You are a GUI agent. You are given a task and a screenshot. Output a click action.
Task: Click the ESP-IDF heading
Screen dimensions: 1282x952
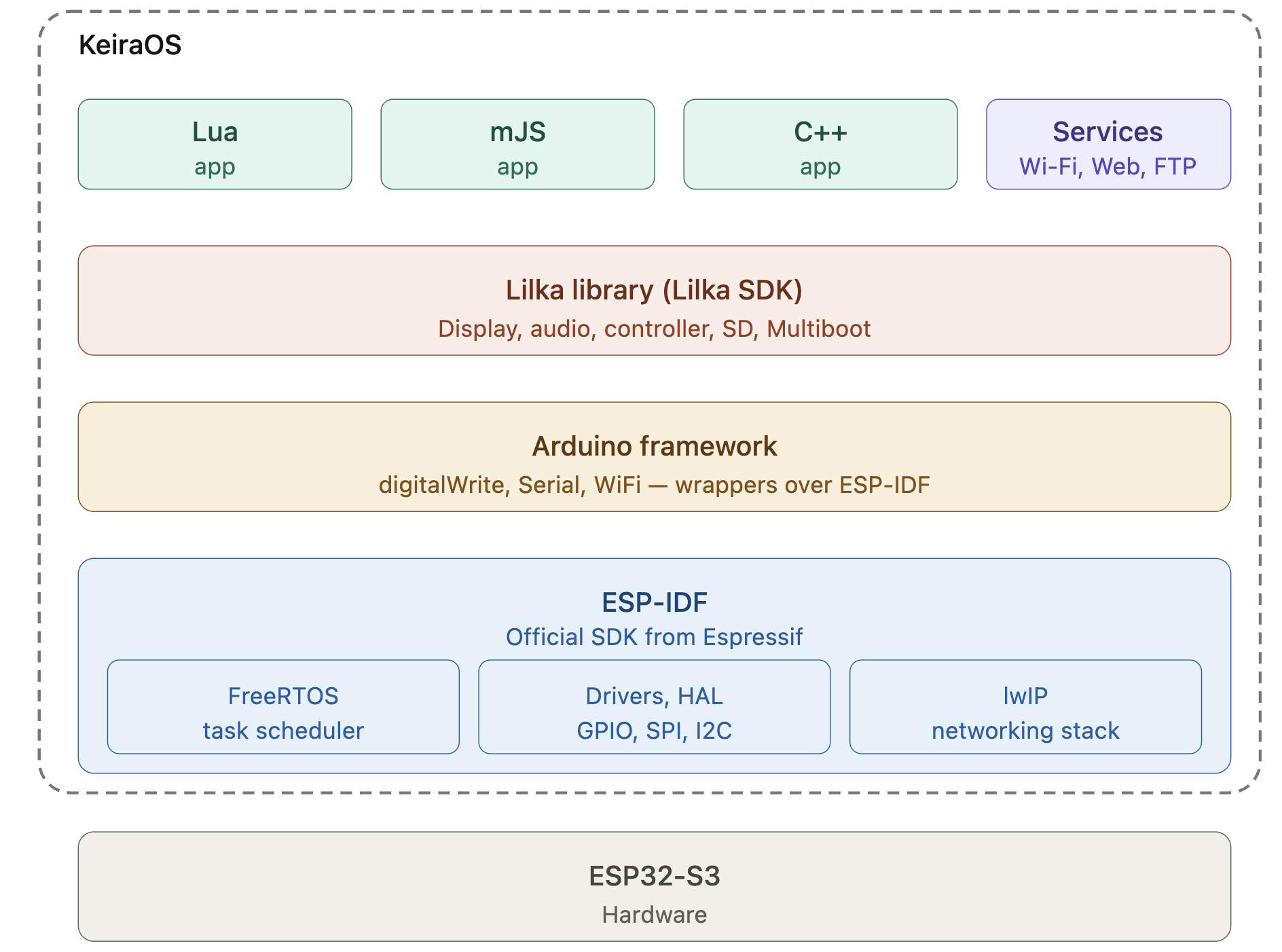coord(654,602)
